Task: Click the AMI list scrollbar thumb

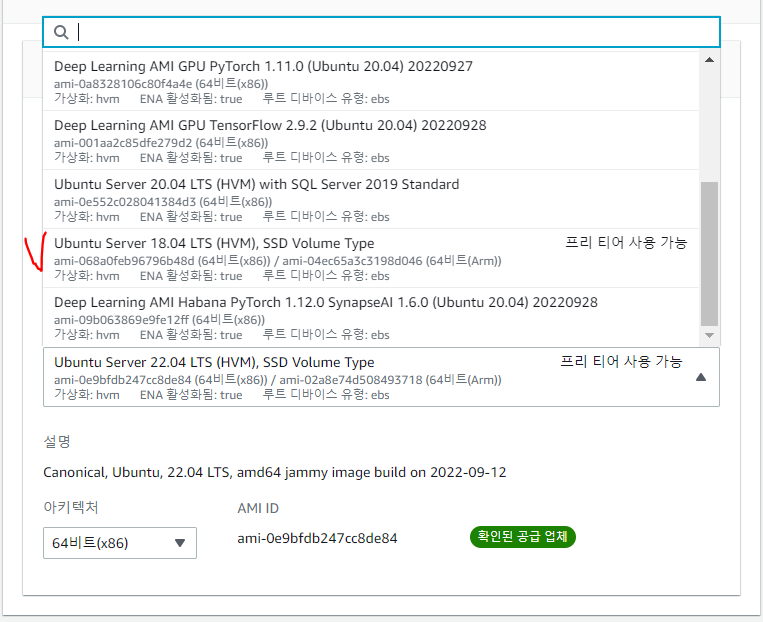Action: [x=709, y=254]
